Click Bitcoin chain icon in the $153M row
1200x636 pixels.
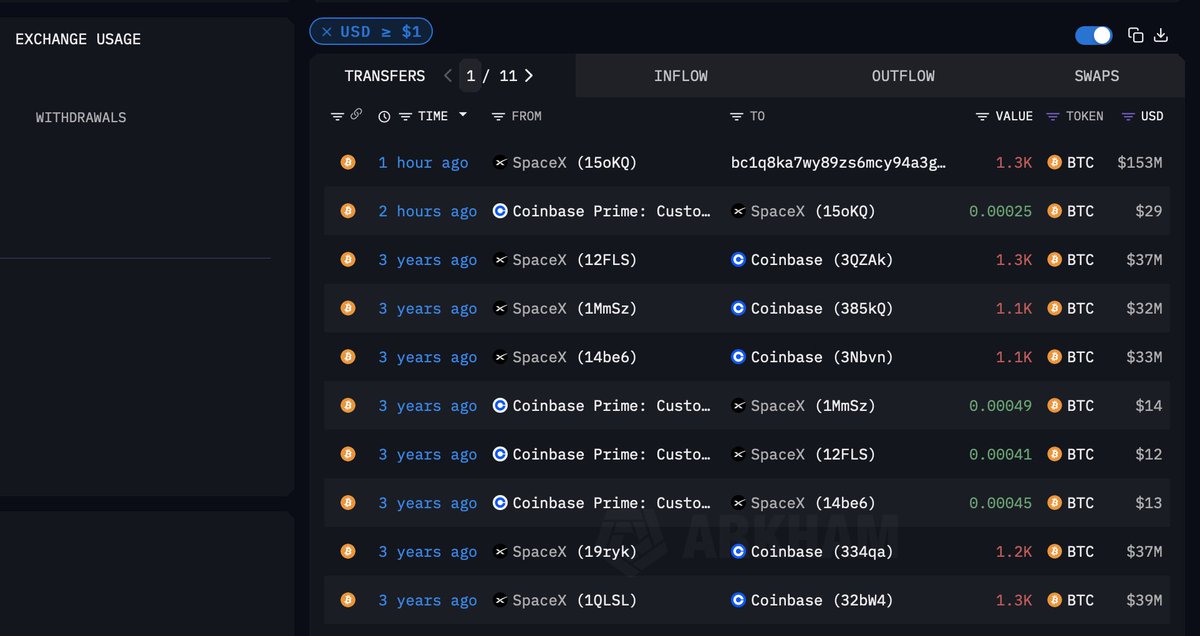(x=348, y=162)
